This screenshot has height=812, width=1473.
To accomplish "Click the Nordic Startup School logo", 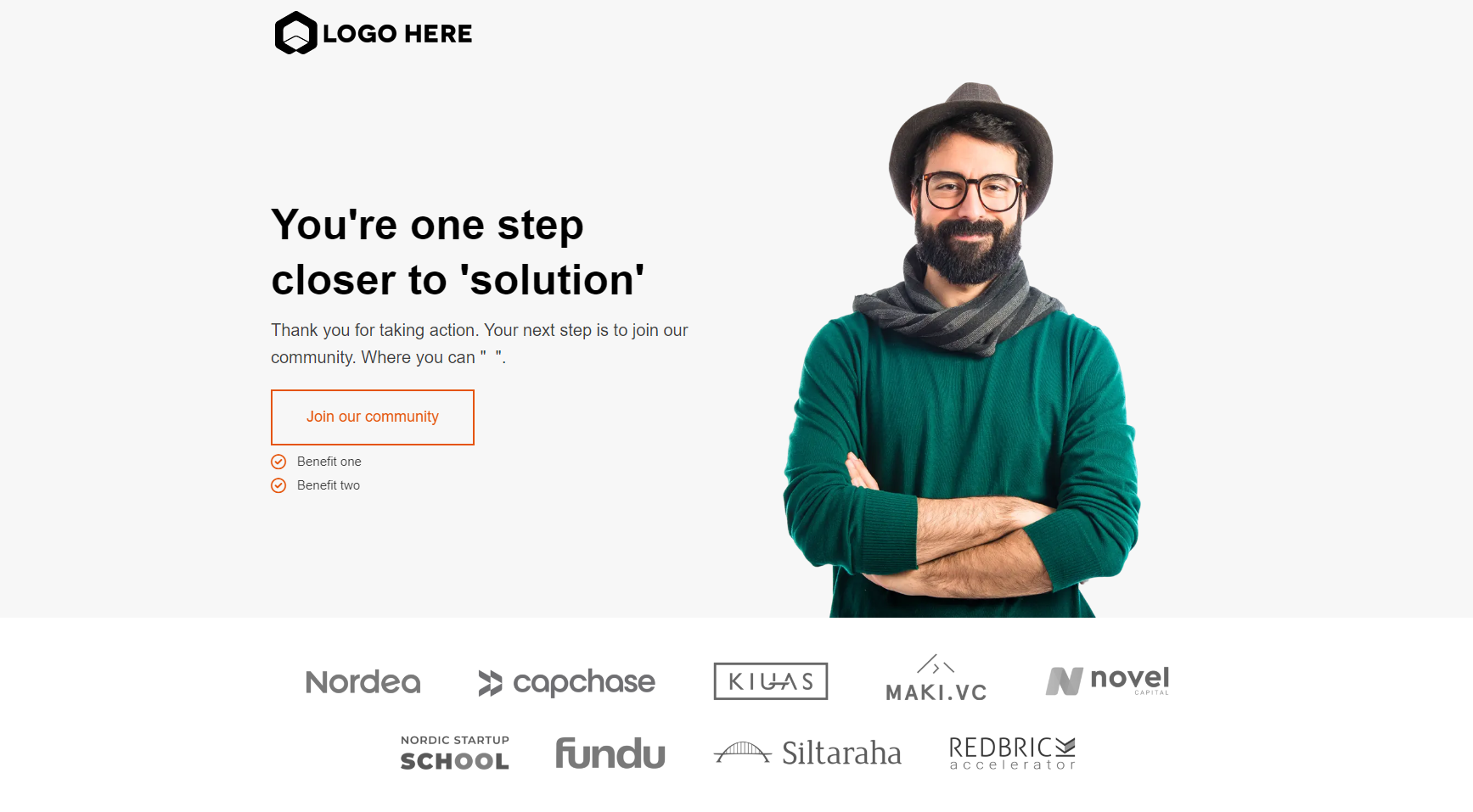I will pos(455,753).
